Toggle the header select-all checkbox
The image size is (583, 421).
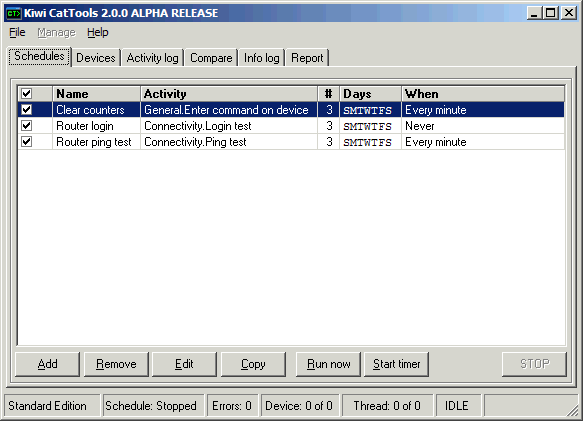pyautogui.click(x=26, y=93)
